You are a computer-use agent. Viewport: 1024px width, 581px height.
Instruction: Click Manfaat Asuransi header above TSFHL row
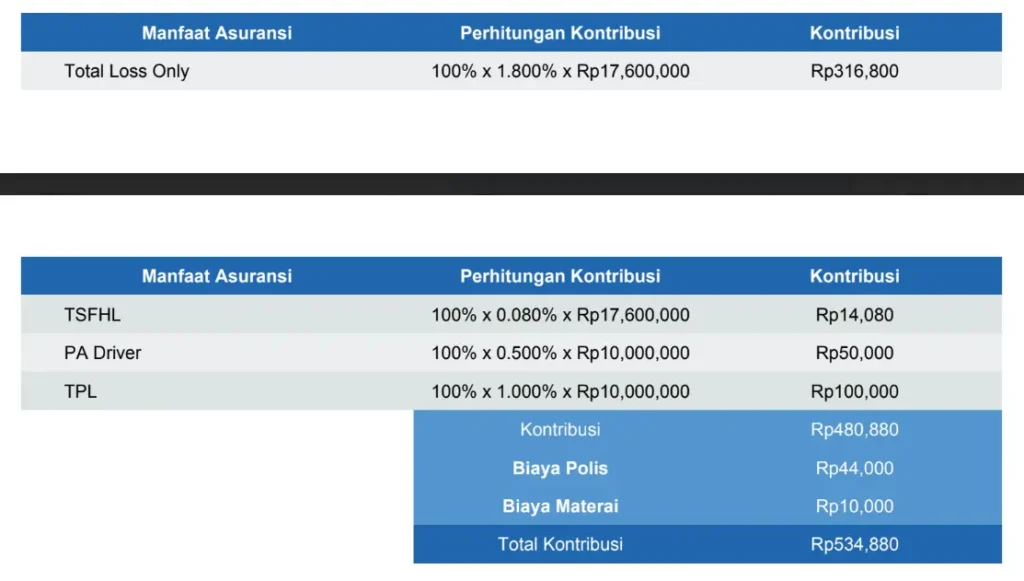tap(217, 276)
